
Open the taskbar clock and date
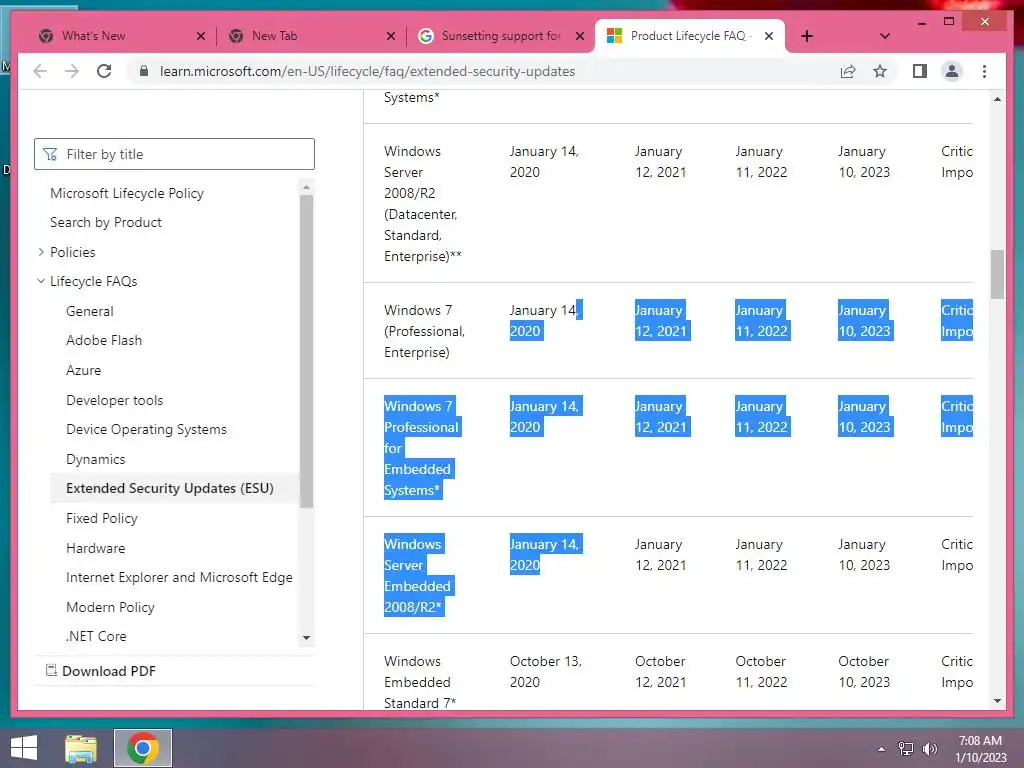coord(980,749)
